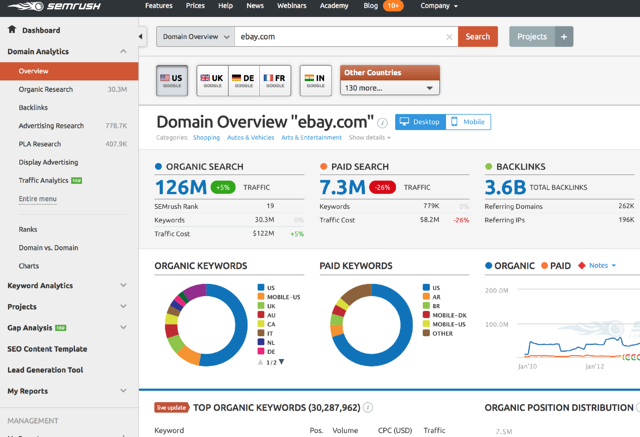Open SEO Content Template
640x437 pixels.
[x=47, y=349]
